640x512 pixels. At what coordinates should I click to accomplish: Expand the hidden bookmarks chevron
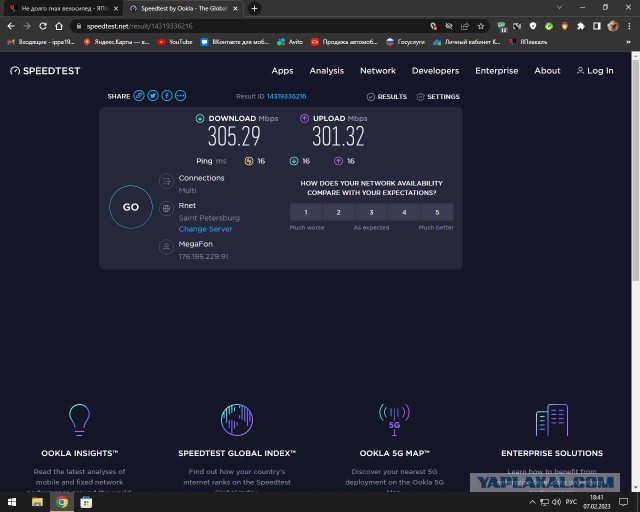pos(628,42)
